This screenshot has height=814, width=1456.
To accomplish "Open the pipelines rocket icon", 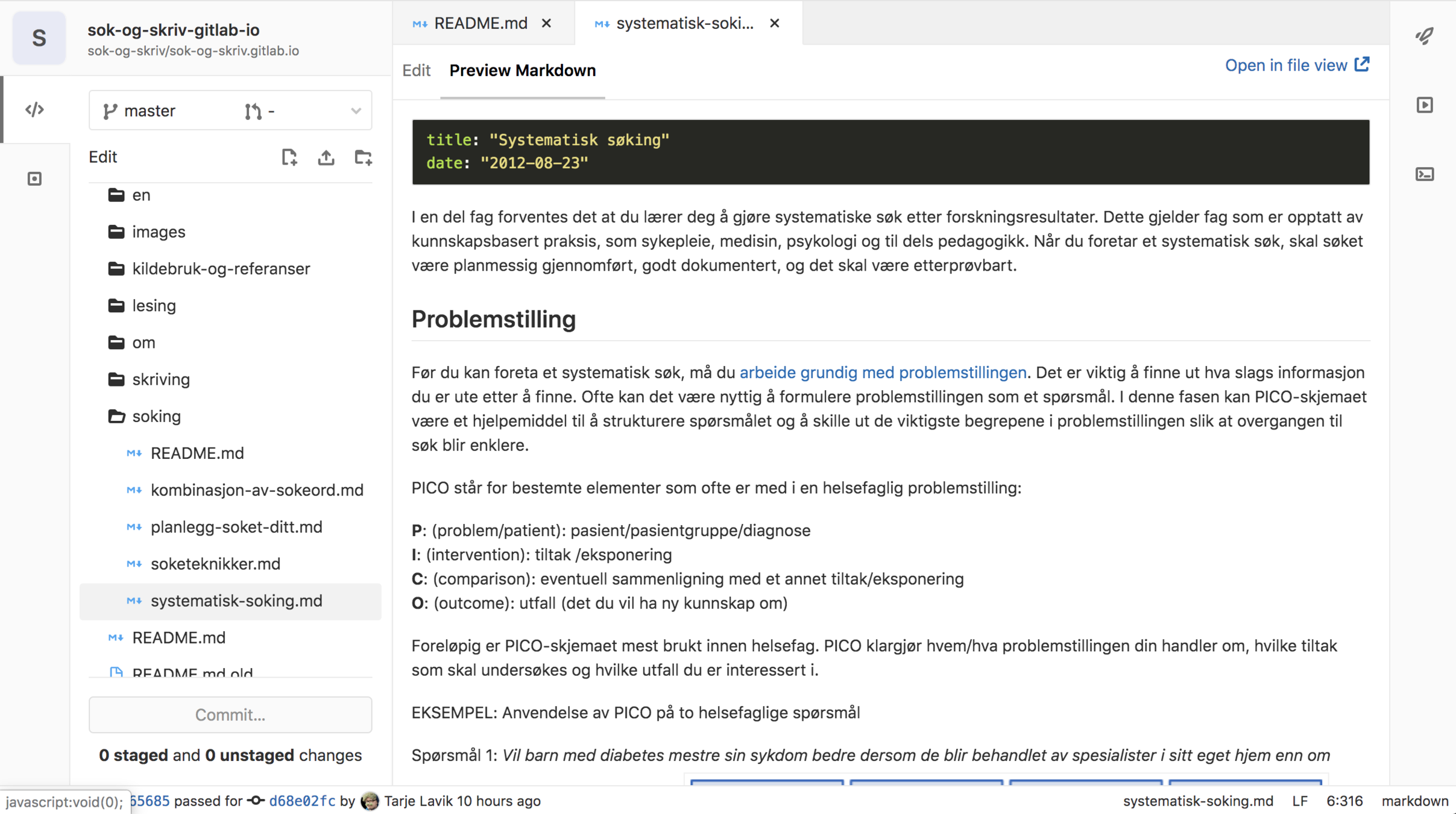I will click(x=1425, y=36).
